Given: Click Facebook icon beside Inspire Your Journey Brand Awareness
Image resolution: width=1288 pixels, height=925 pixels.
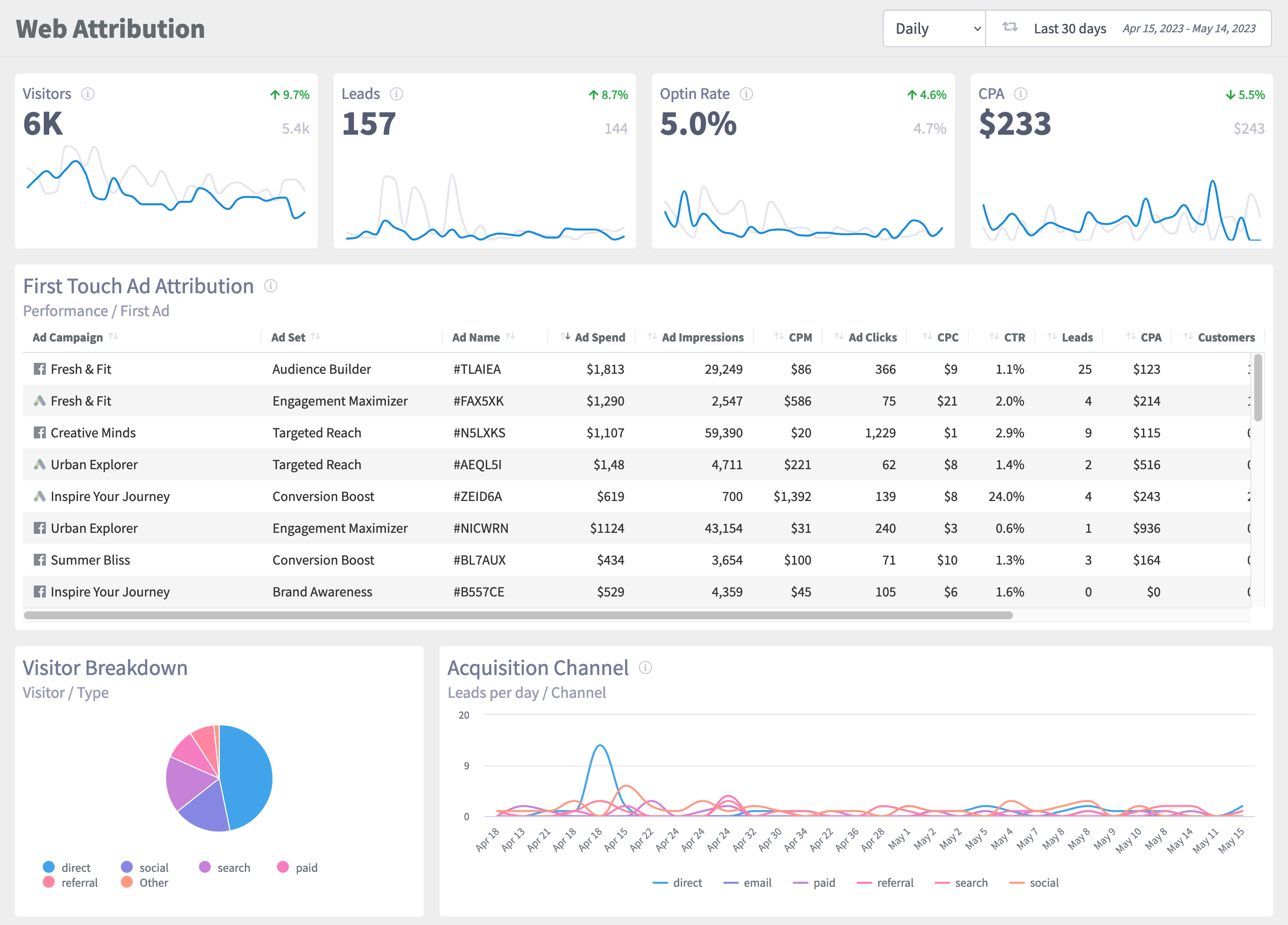Looking at the screenshot, I should click(39, 592).
